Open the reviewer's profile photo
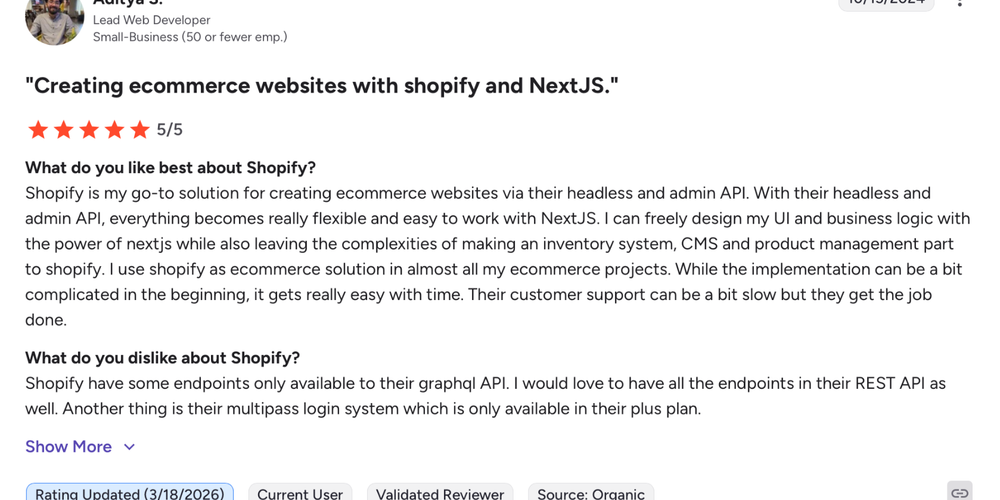The width and height of the screenshot is (1000, 500). point(54,20)
